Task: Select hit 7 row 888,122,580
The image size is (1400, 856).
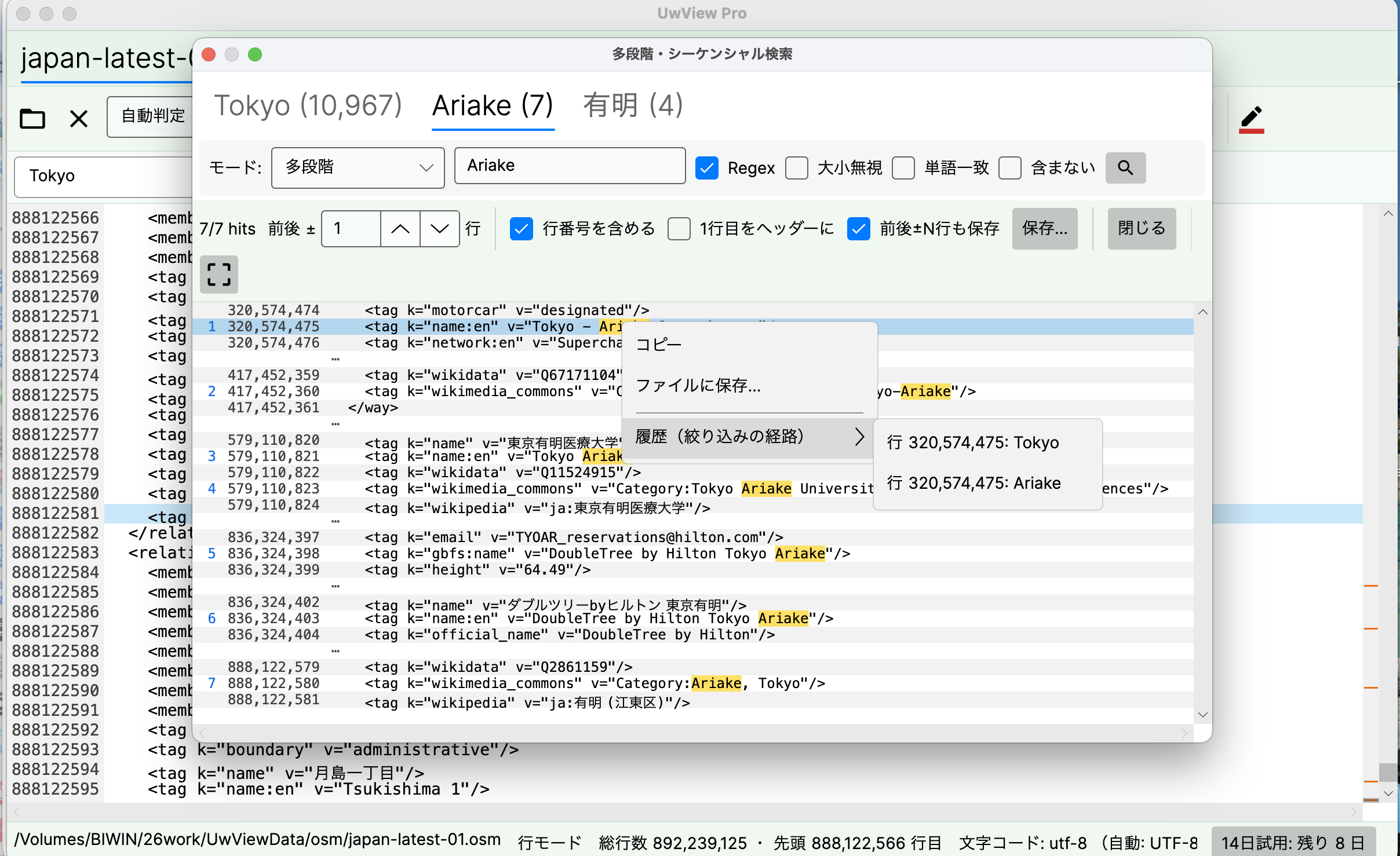Action: click(x=693, y=683)
